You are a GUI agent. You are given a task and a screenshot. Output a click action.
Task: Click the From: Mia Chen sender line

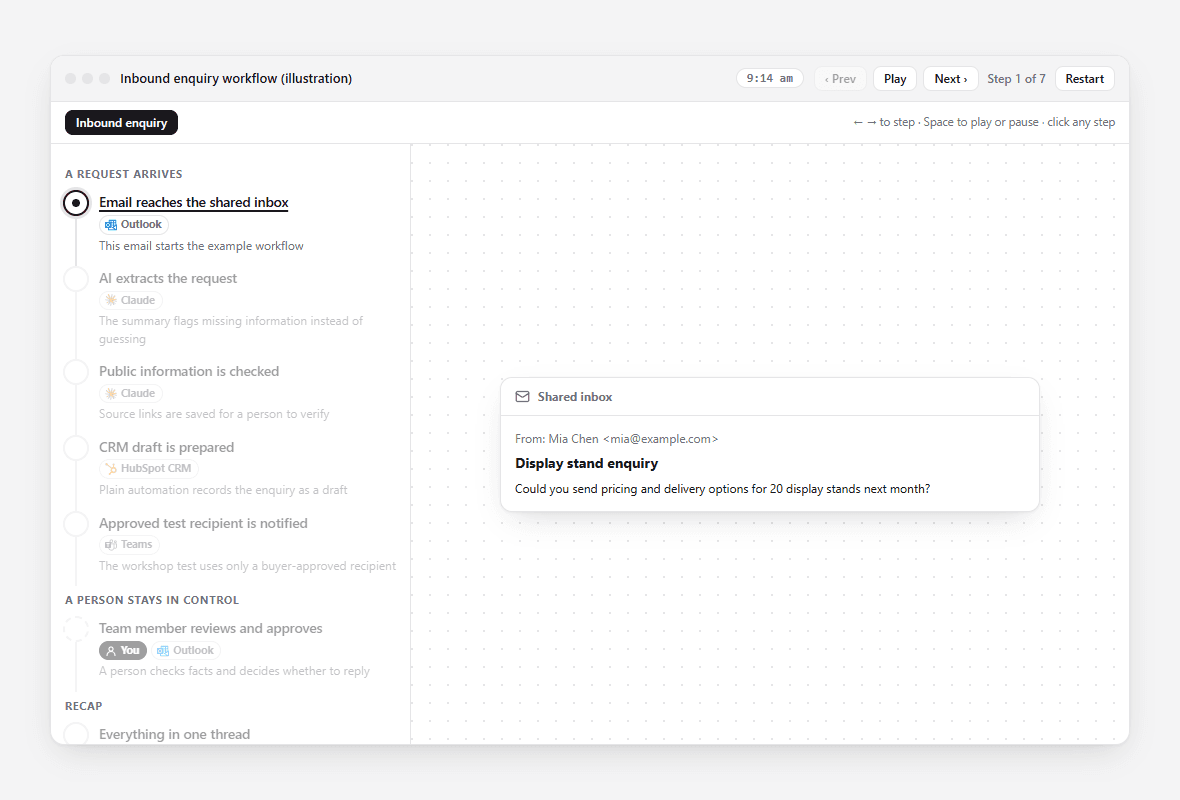point(616,439)
